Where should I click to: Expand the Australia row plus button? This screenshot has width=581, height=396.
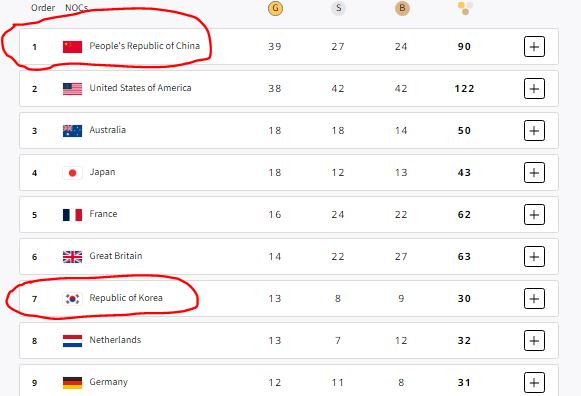[534, 130]
